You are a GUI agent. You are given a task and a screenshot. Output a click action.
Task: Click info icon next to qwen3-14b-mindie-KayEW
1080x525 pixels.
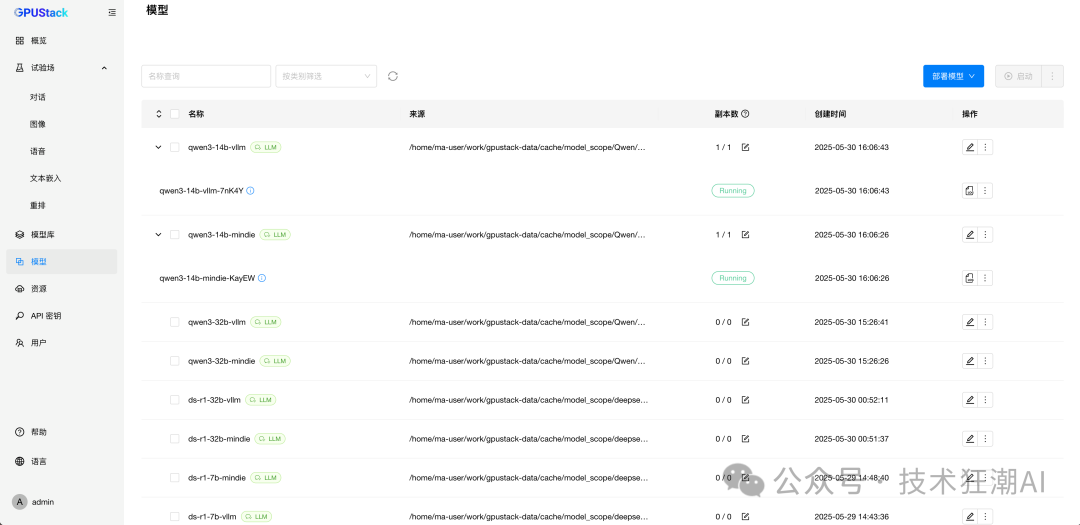pos(262,278)
